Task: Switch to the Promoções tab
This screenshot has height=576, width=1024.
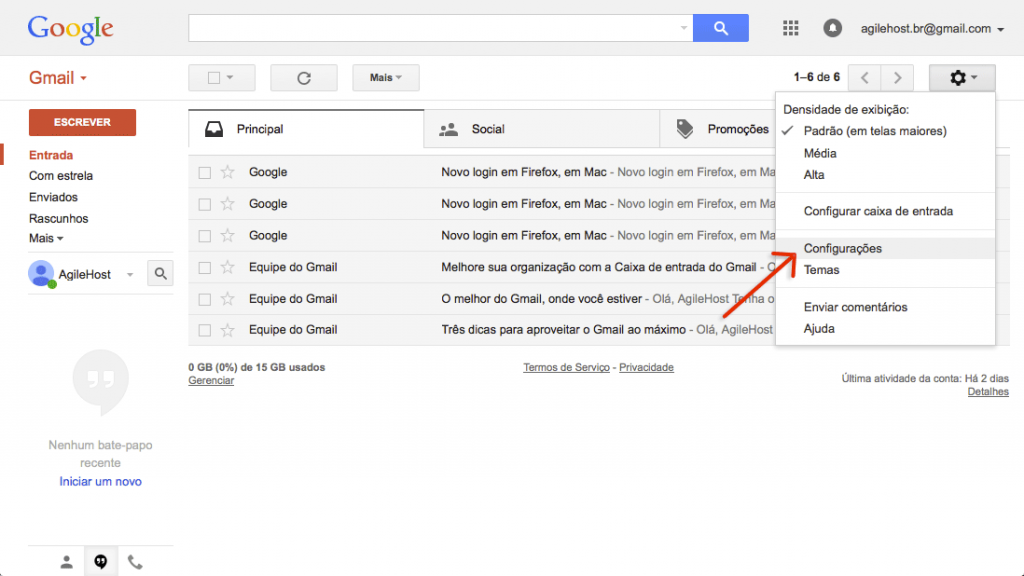Action: pyautogui.click(x=718, y=129)
